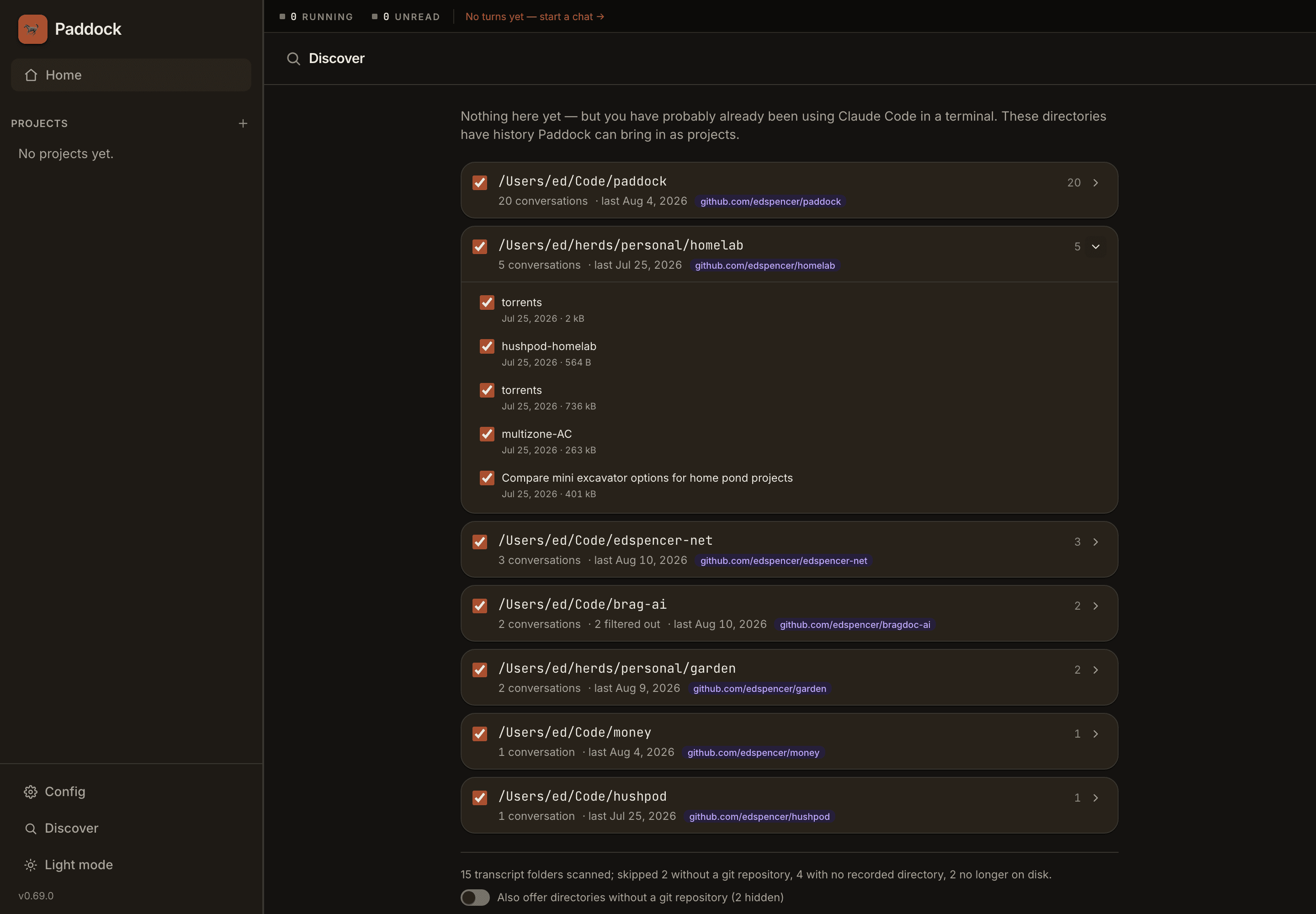Uncheck the edspencer-net directory checkbox
Screen dimensions: 1316x914
click(480, 542)
